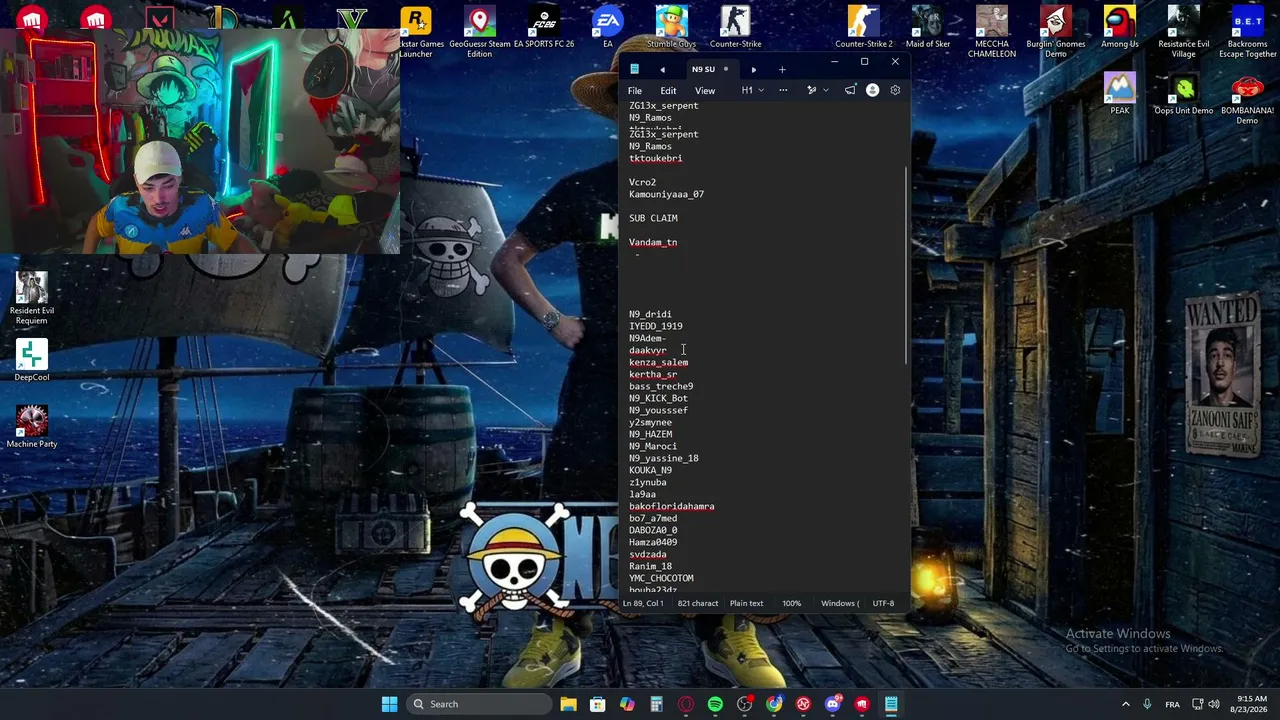Show hidden system tray icons

tap(1125, 704)
